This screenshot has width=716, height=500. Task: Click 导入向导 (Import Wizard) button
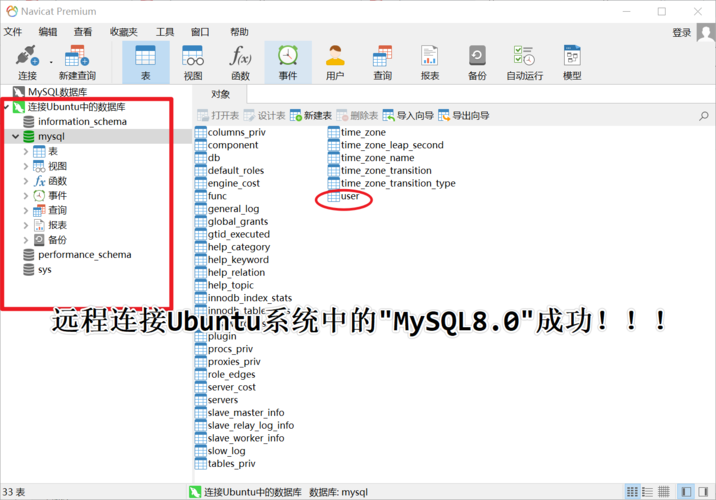click(408, 116)
